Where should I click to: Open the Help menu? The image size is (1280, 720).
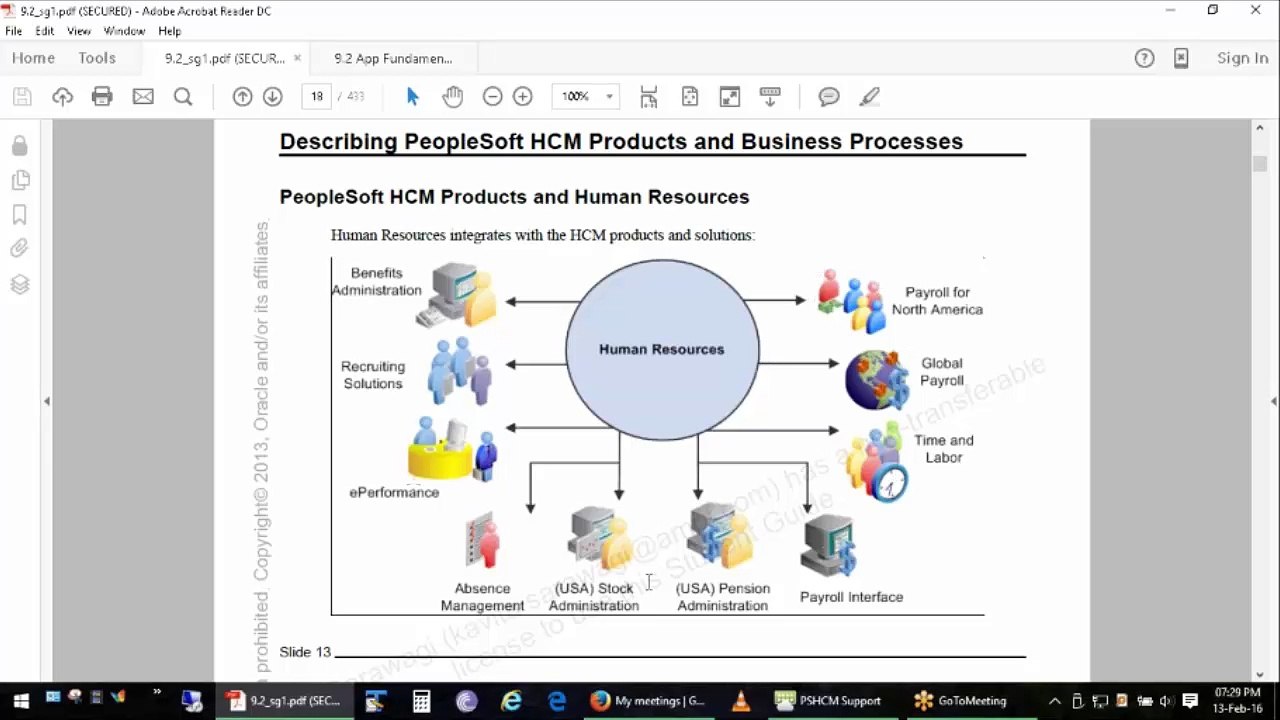(x=169, y=31)
